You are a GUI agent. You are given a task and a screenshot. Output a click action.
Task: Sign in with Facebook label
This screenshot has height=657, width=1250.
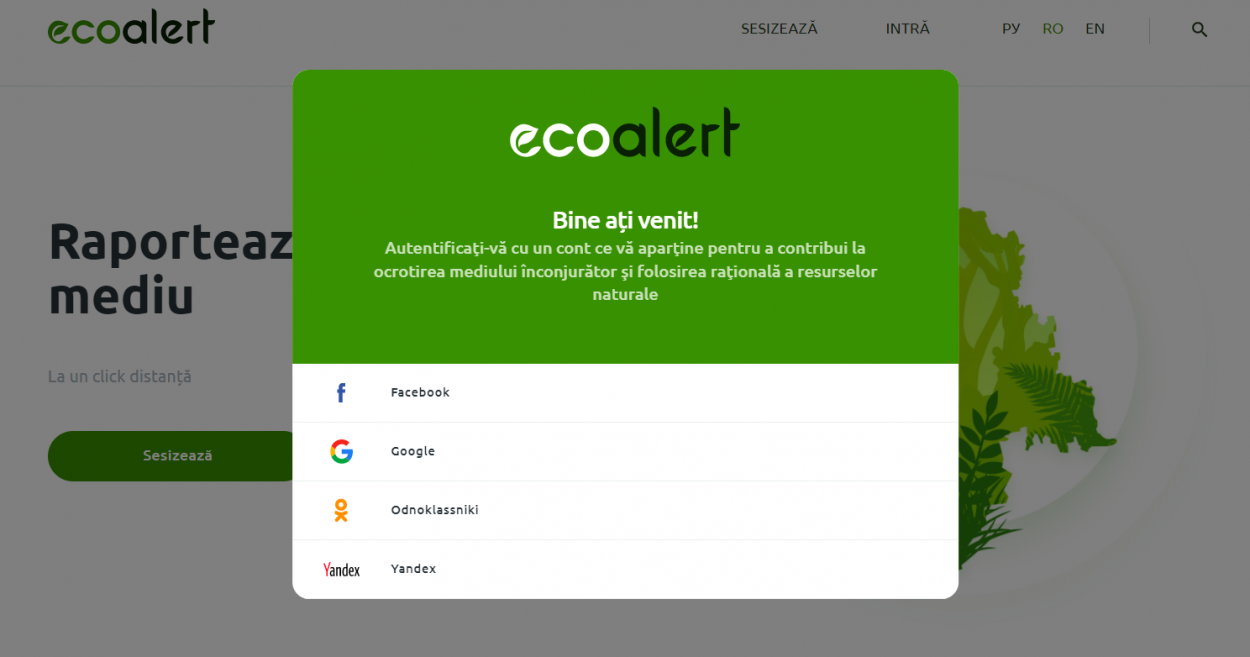point(420,393)
